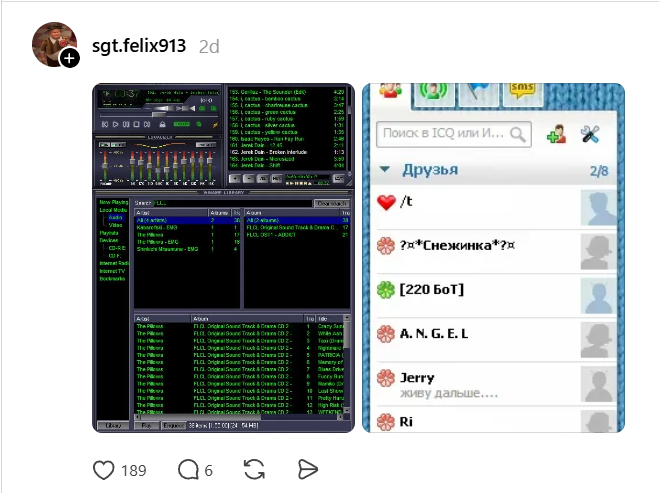659x493 pixels.
Task: Open the sgt.felix913 username link
Action: coord(139,46)
